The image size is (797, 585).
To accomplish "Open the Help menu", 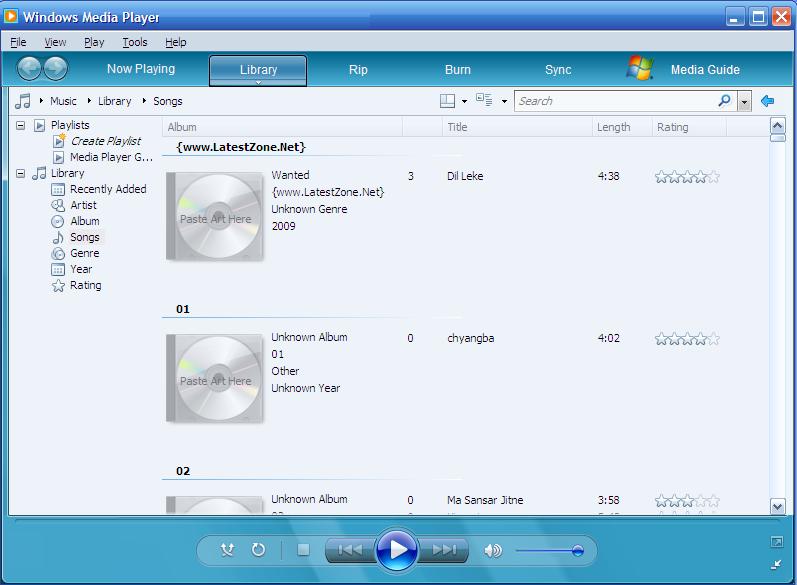I will (175, 42).
